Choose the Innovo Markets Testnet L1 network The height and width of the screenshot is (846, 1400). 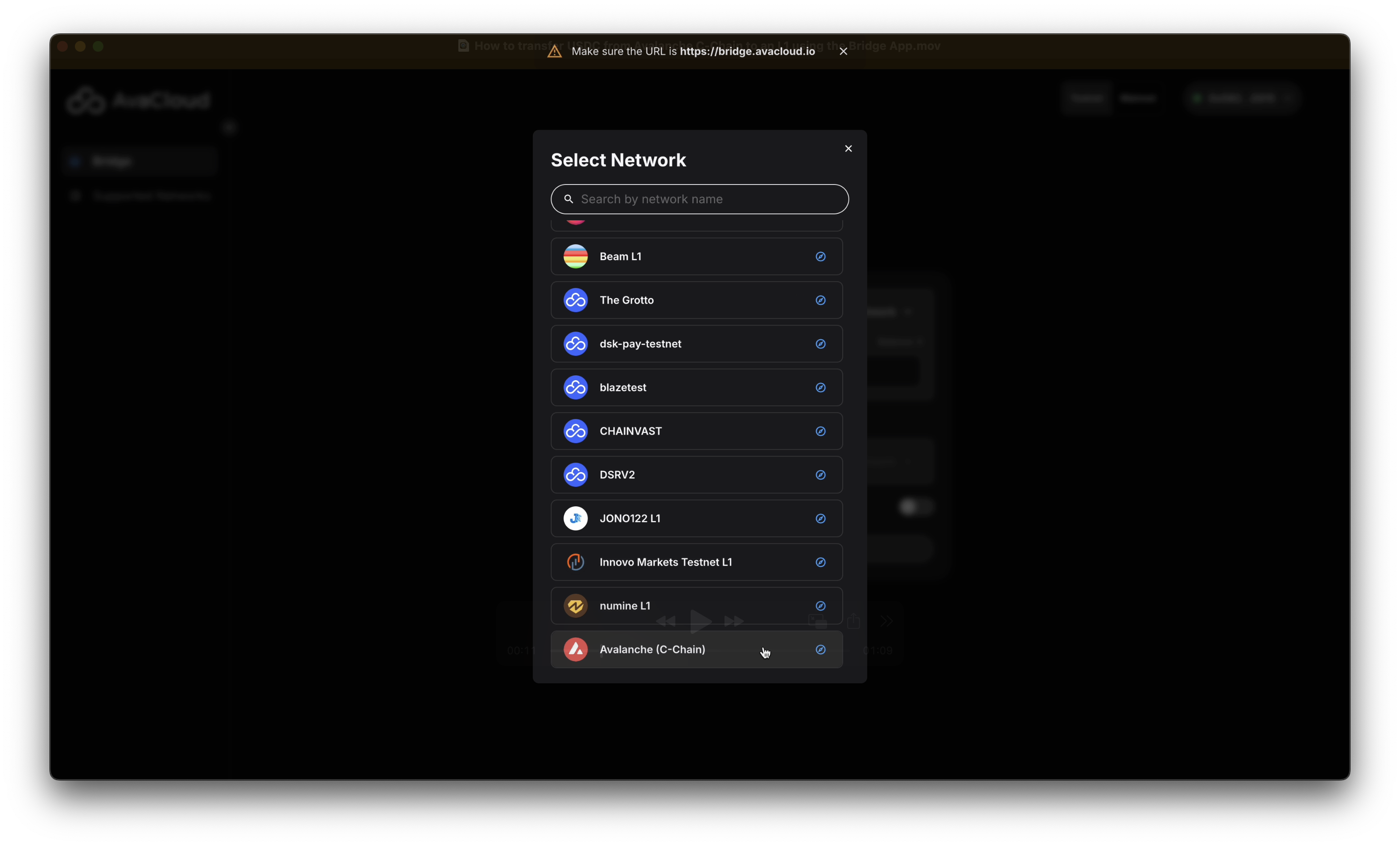[x=665, y=562]
